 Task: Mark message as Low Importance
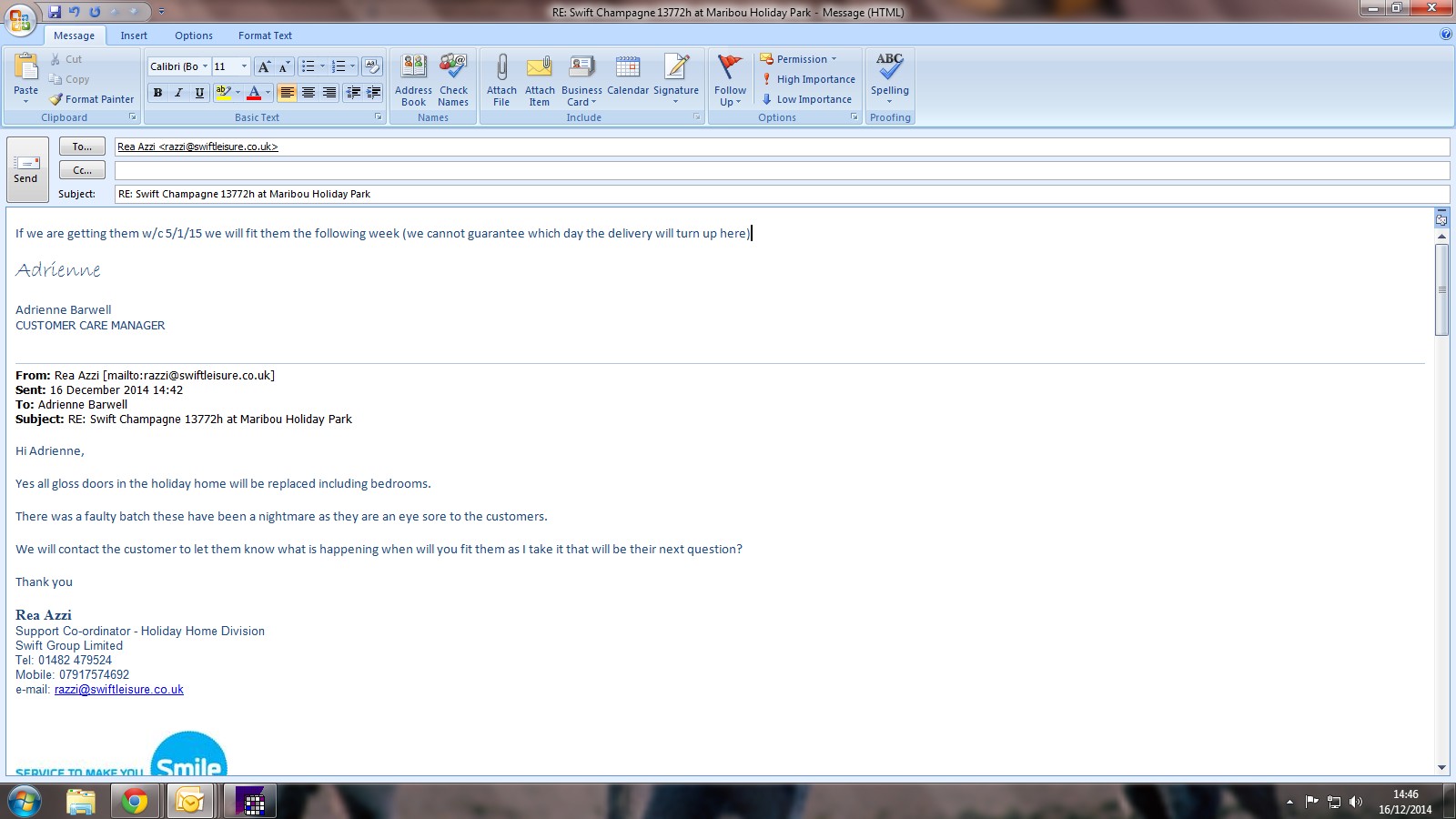click(806, 99)
